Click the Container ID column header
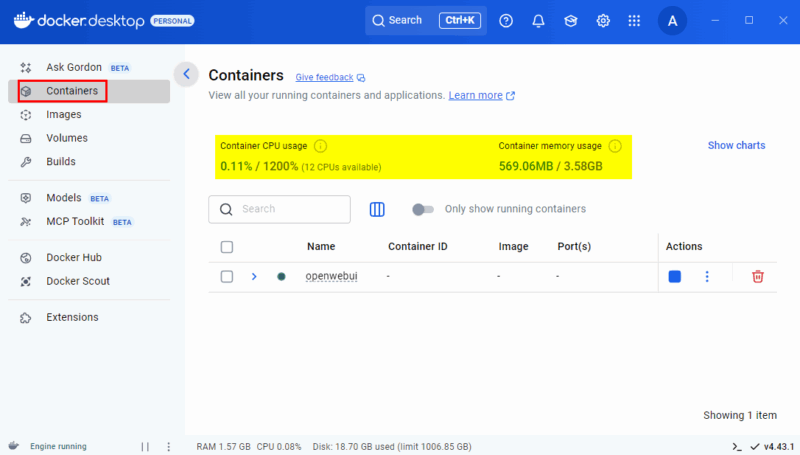The height and width of the screenshot is (455, 800). tap(417, 246)
